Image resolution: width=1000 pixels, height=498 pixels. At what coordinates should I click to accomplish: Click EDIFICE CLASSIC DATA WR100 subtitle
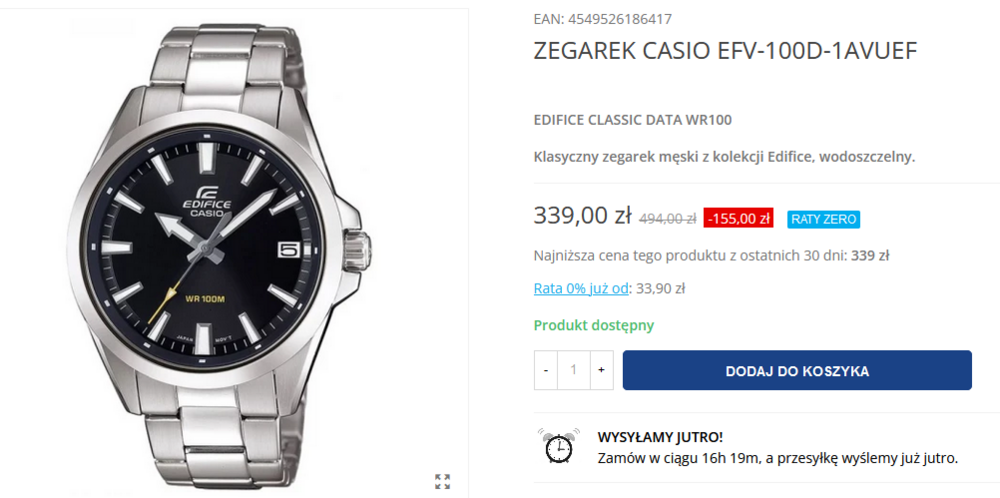coord(632,121)
